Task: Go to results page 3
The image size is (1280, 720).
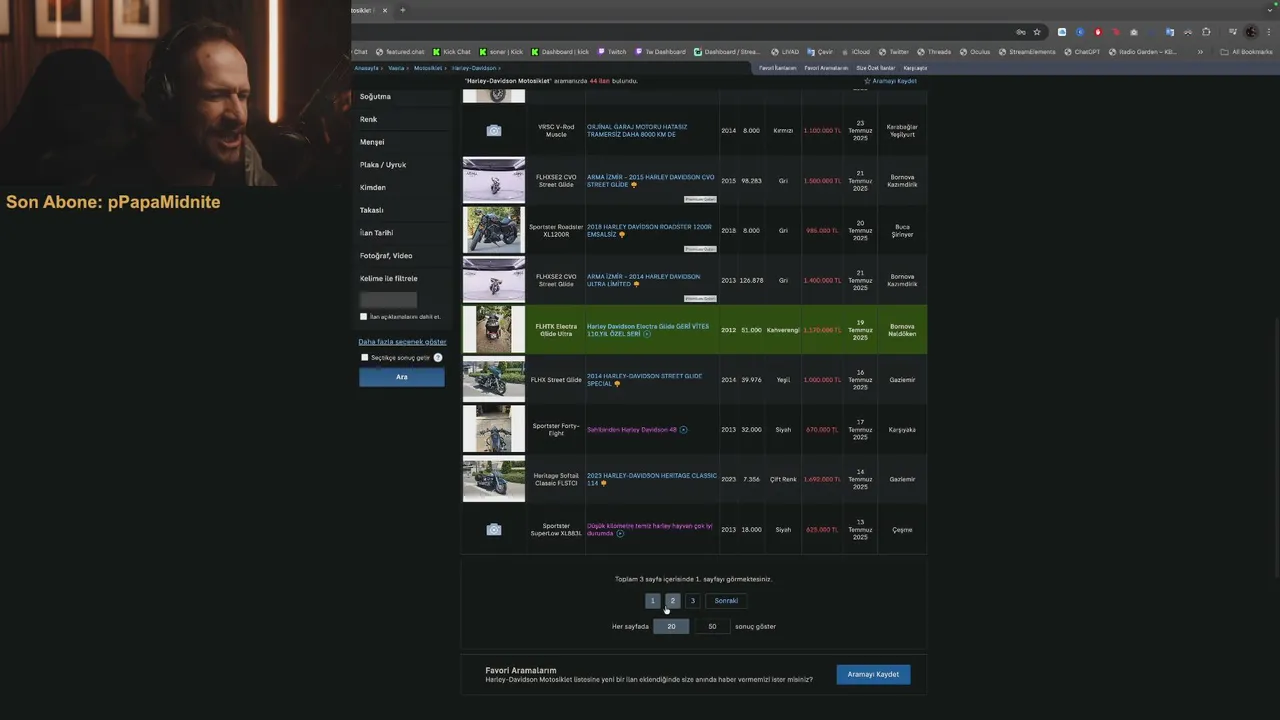Action: 692,601
